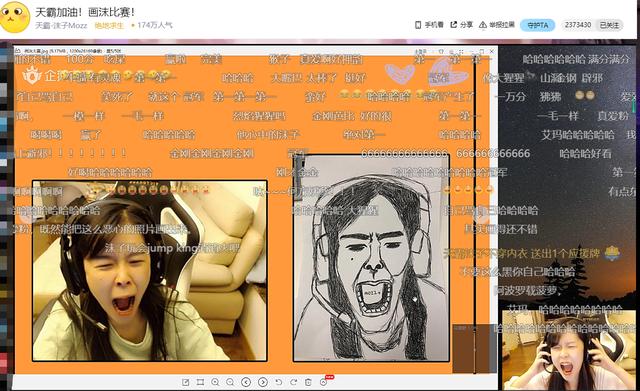Click the streamer webcam overlay
Viewport: 640px width, 391px height.
(569, 350)
